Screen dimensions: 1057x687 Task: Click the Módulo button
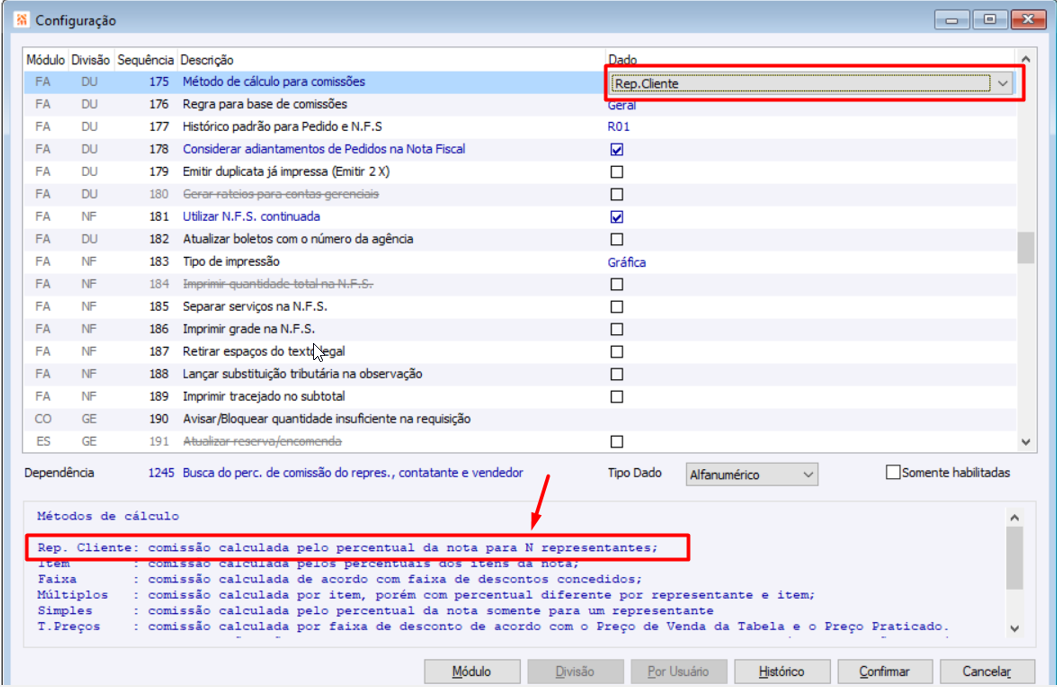coord(472,671)
